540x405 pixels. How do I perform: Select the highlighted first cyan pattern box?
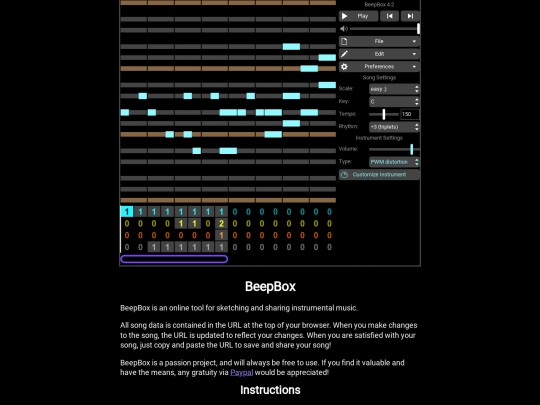pyautogui.click(x=127, y=211)
